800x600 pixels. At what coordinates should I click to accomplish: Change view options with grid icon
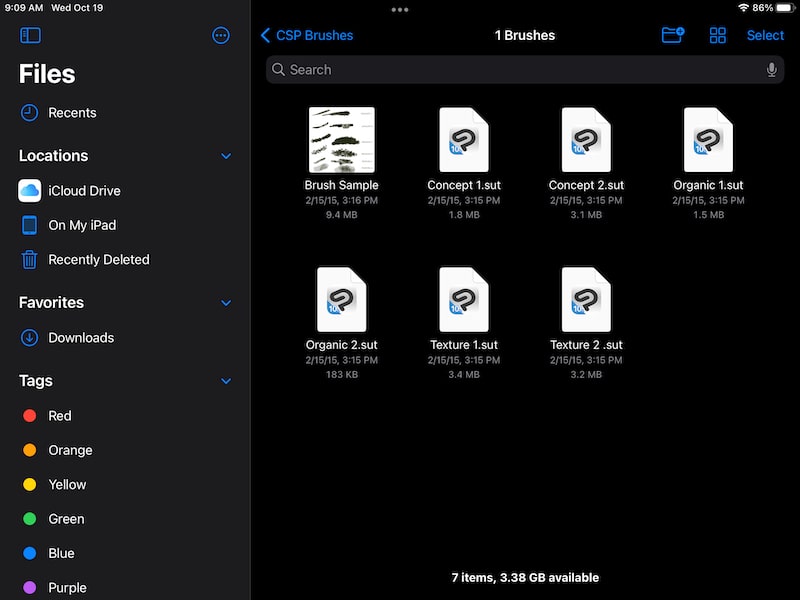coord(717,35)
